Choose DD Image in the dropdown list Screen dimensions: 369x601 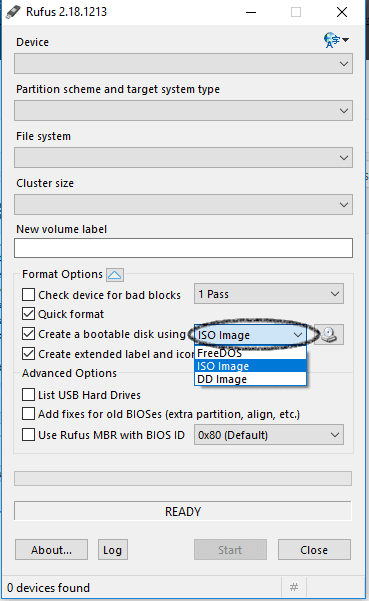pos(251,379)
